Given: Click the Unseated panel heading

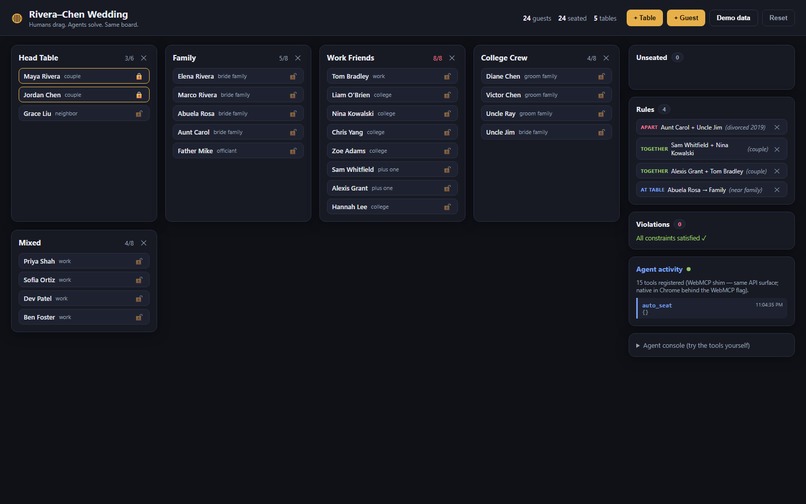Looking at the screenshot, I should 651,58.
